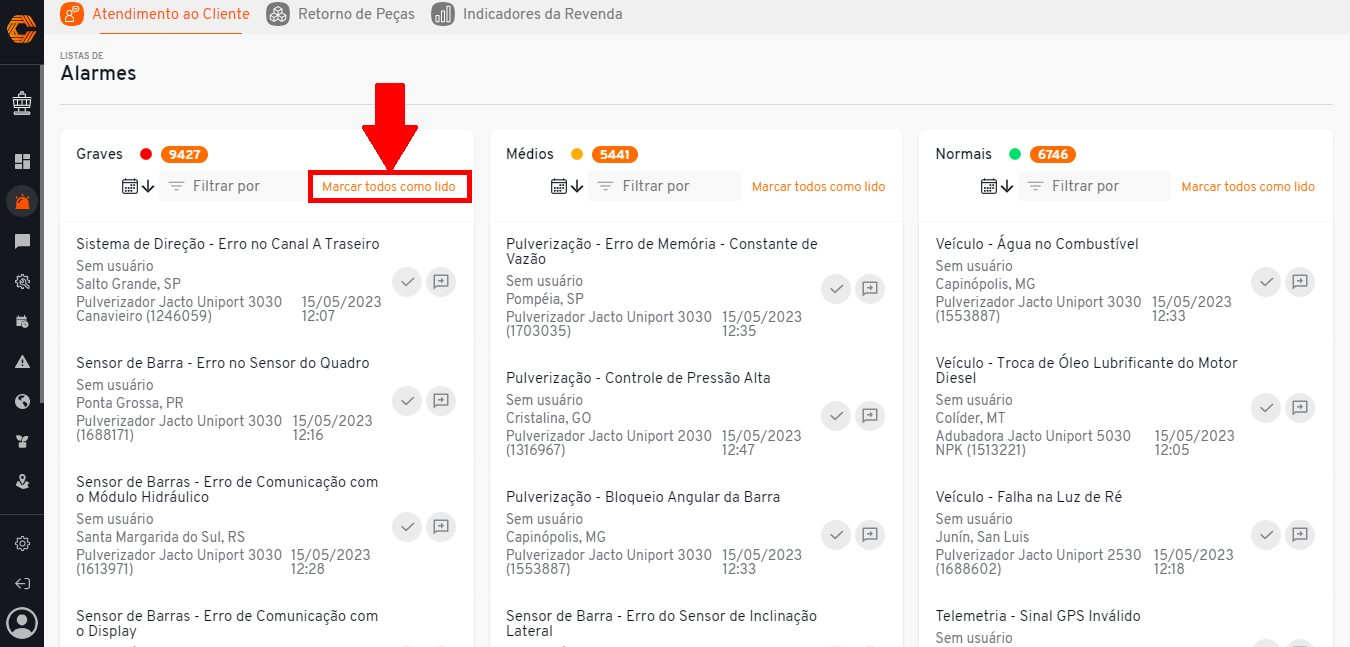Image resolution: width=1350 pixels, height=647 pixels.
Task: Open the map pin location sidebar icon
Action: point(22,482)
